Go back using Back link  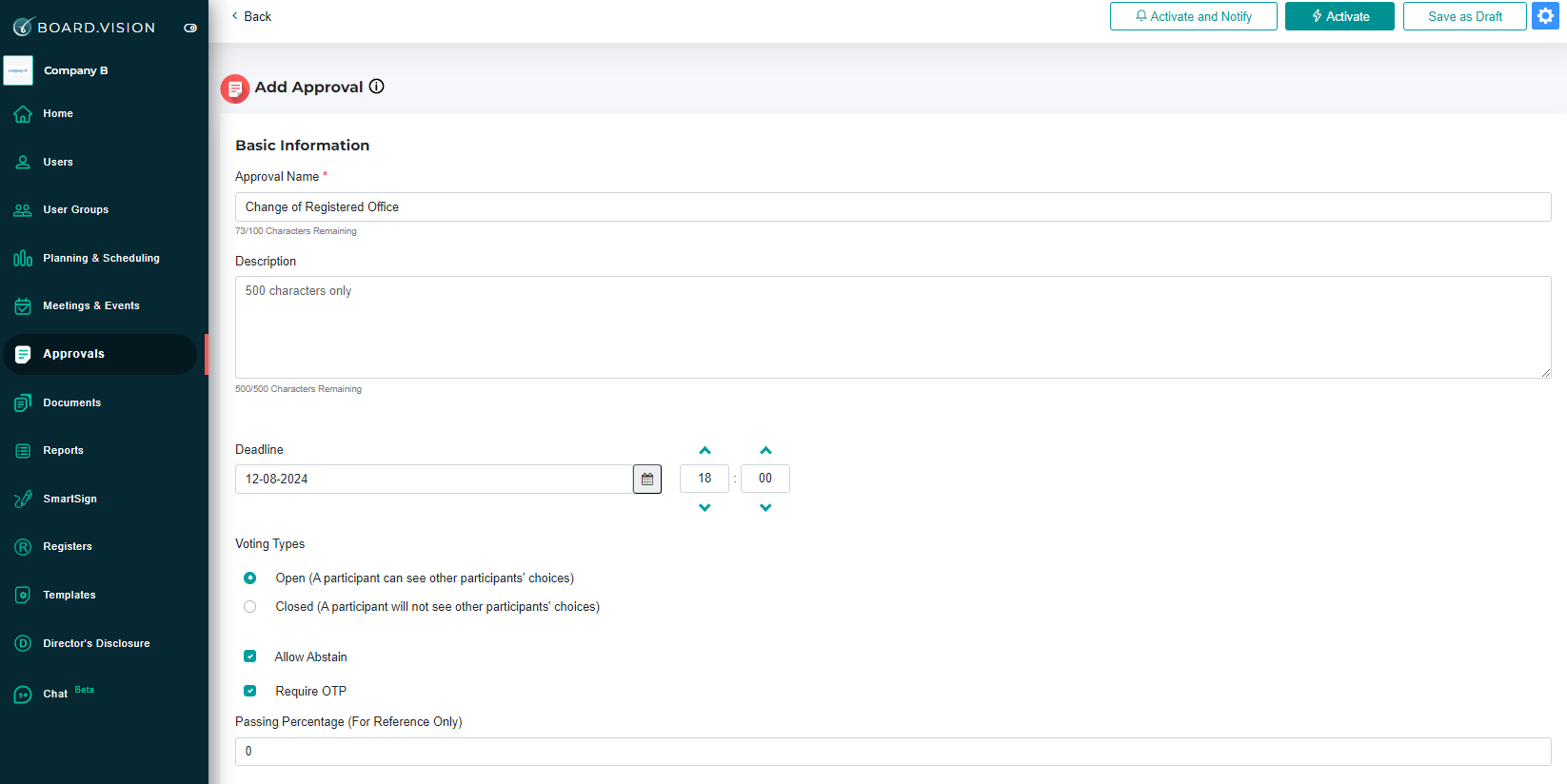click(x=251, y=16)
